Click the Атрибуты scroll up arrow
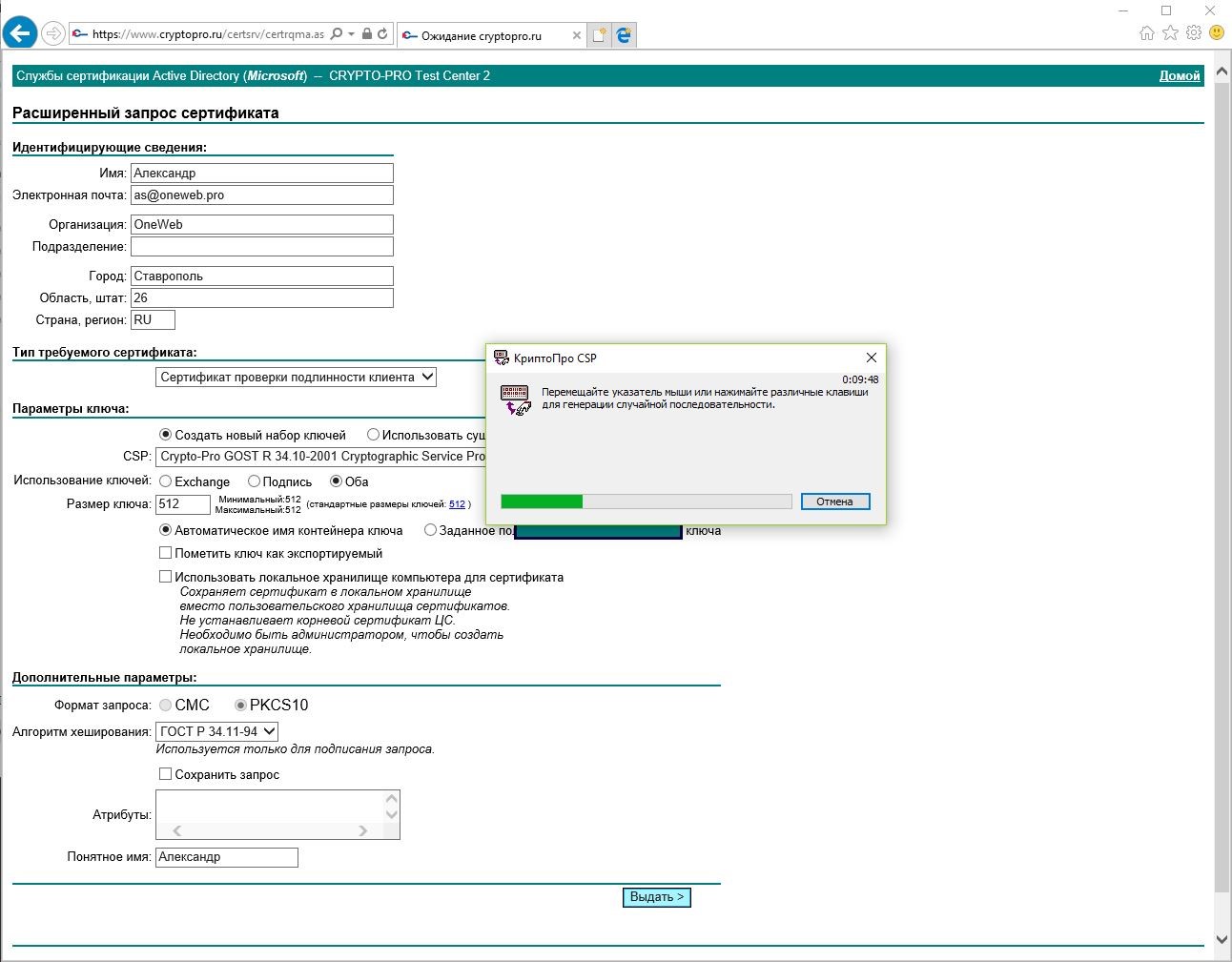 tap(391, 799)
